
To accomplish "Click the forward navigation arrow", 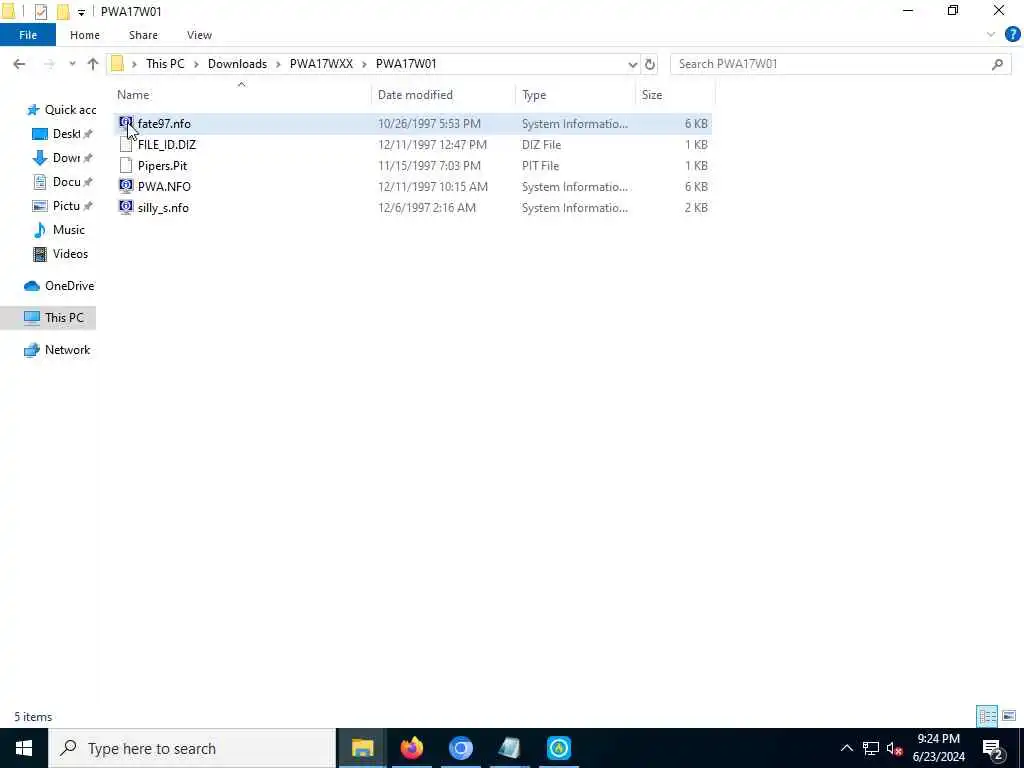I will click(49, 64).
